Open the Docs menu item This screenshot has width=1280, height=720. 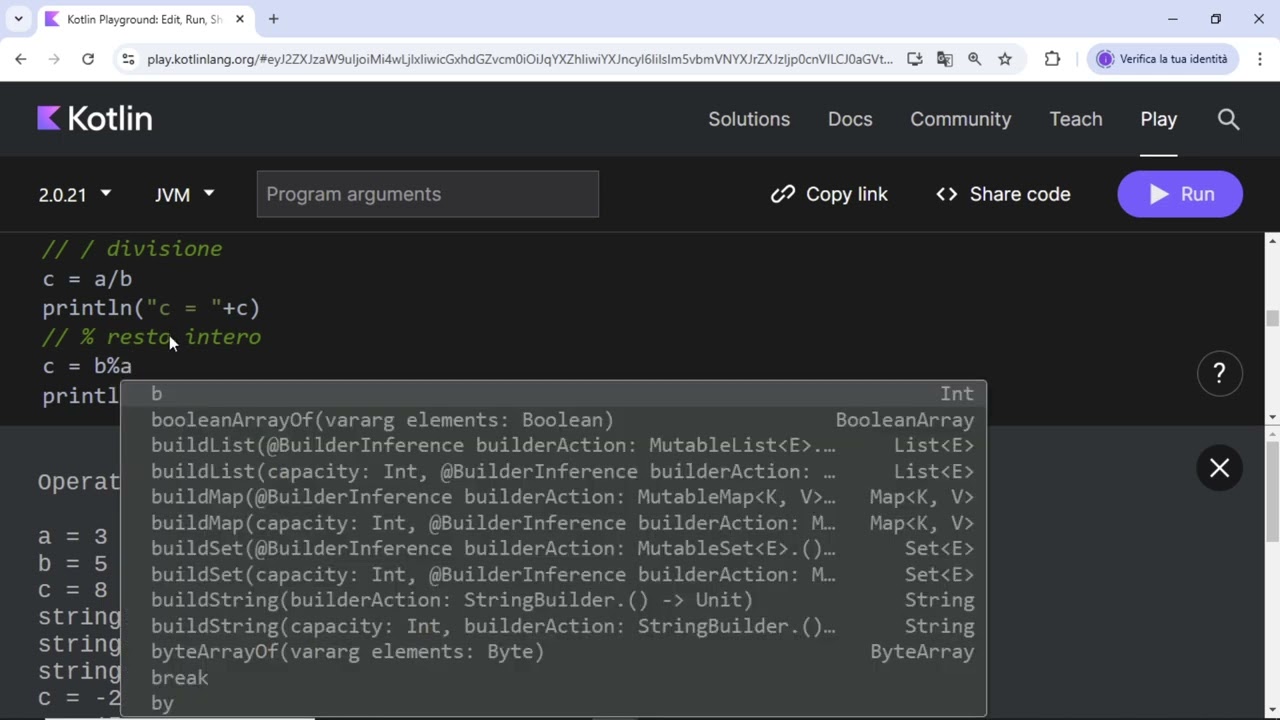pos(850,119)
